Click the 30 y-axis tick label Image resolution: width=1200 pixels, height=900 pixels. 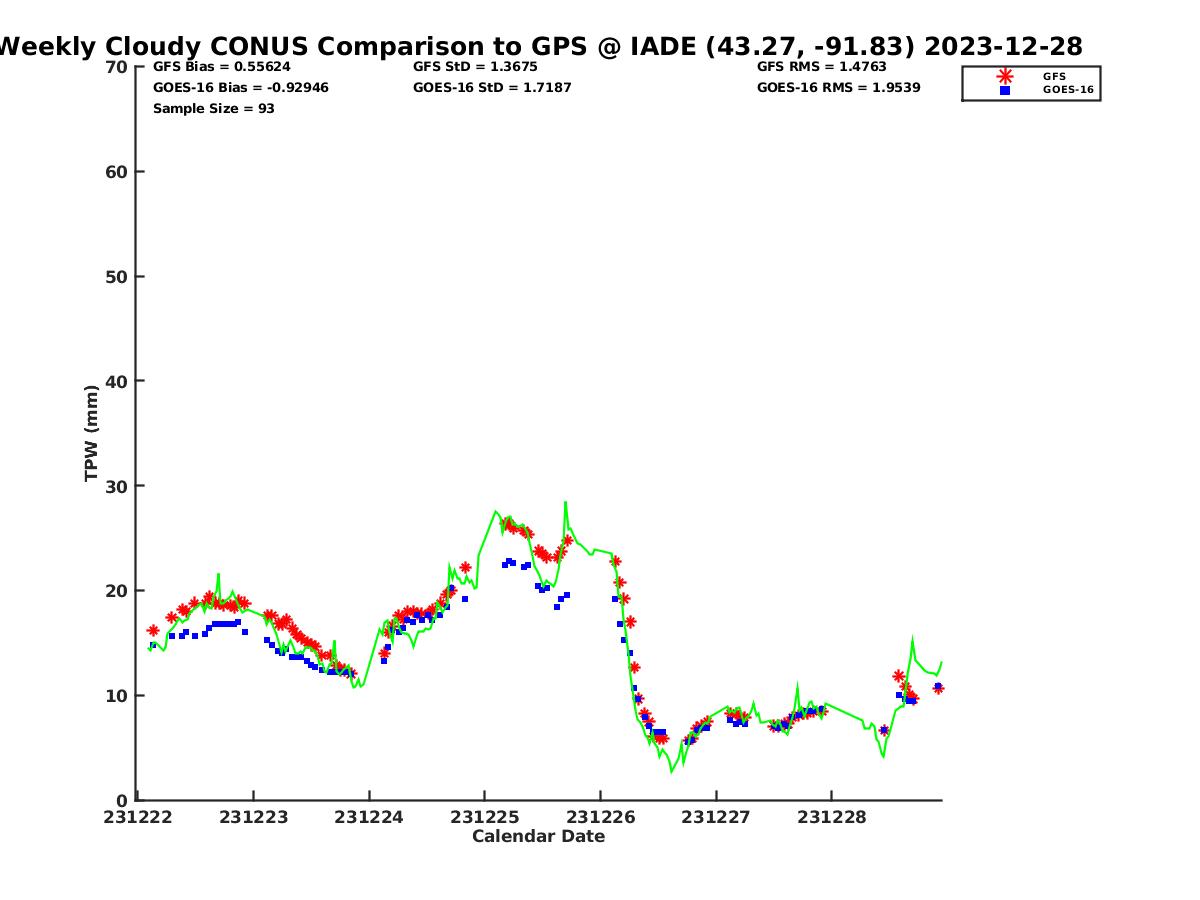point(117,486)
